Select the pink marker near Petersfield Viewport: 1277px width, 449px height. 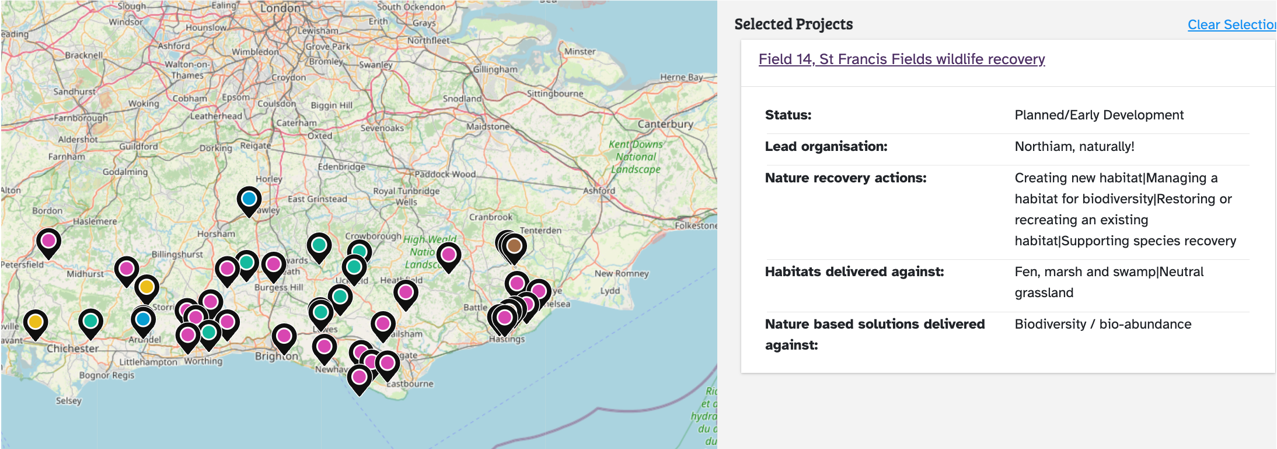pos(48,241)
